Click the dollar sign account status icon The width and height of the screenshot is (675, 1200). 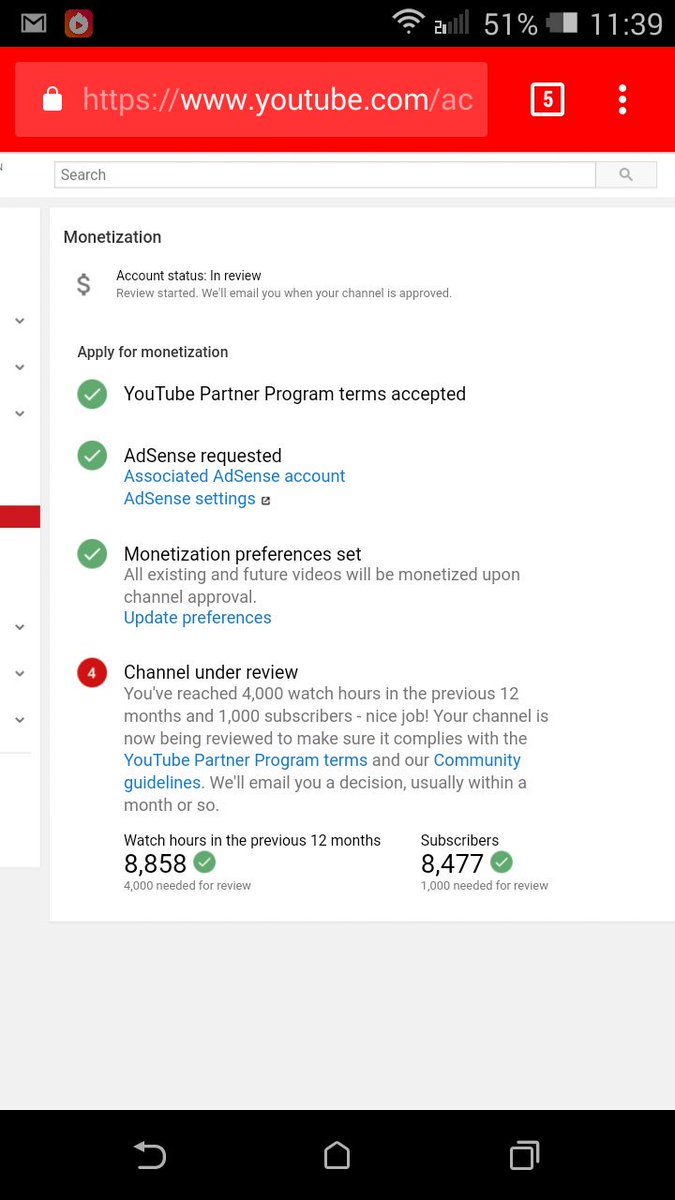coord(84,284)
